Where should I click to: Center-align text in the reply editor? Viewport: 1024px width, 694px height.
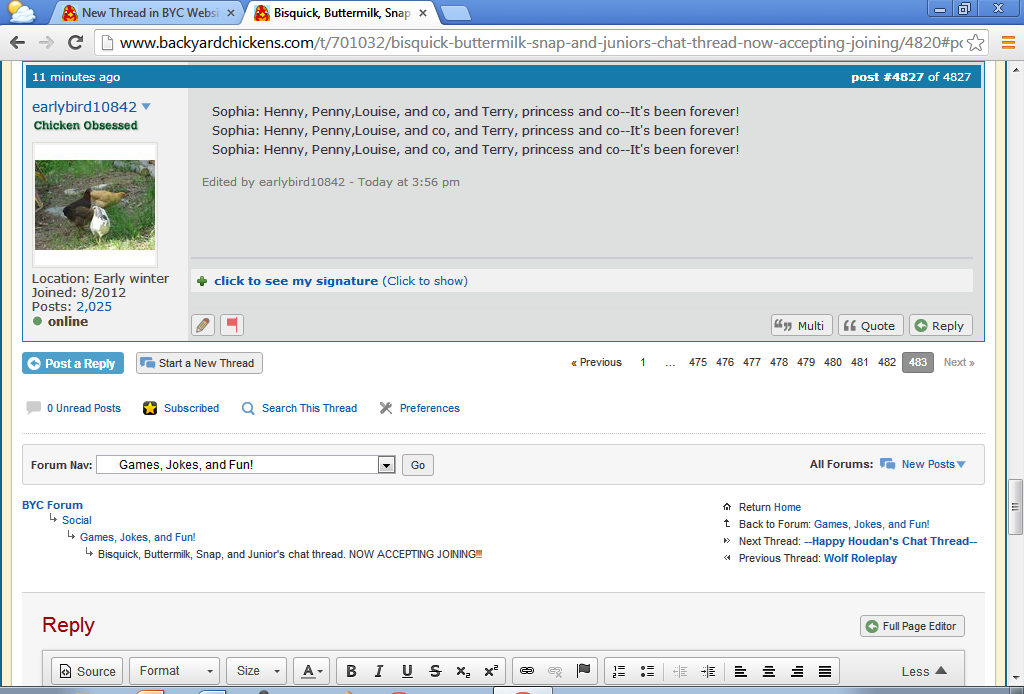pos(769,671)
